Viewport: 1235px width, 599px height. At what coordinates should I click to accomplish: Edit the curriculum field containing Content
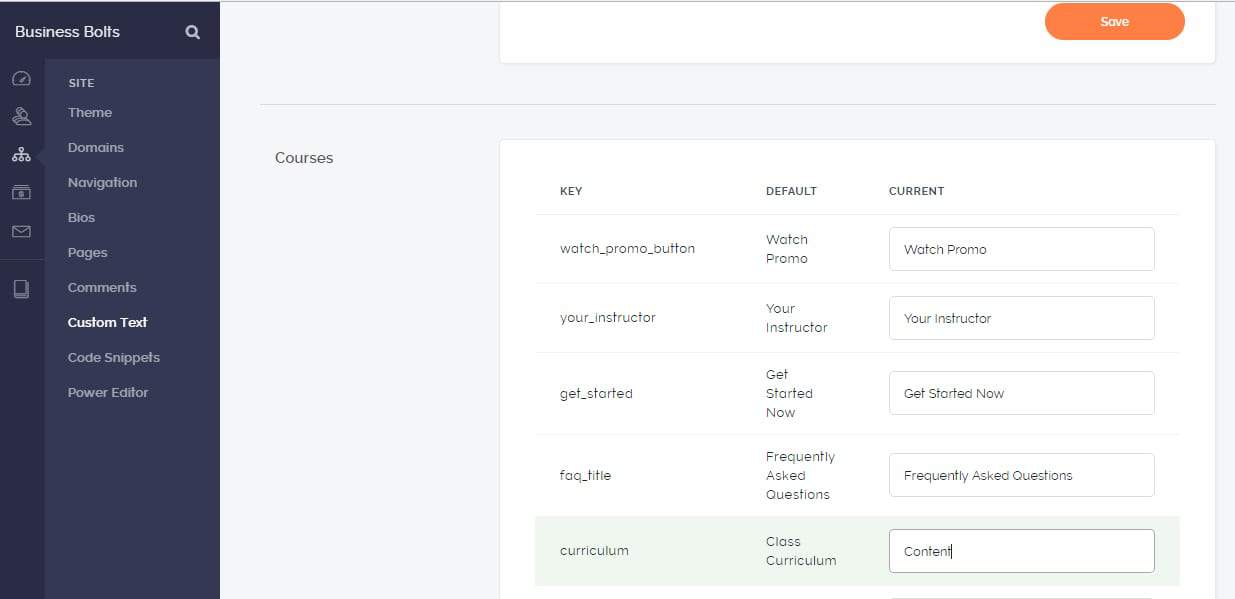1021,551
